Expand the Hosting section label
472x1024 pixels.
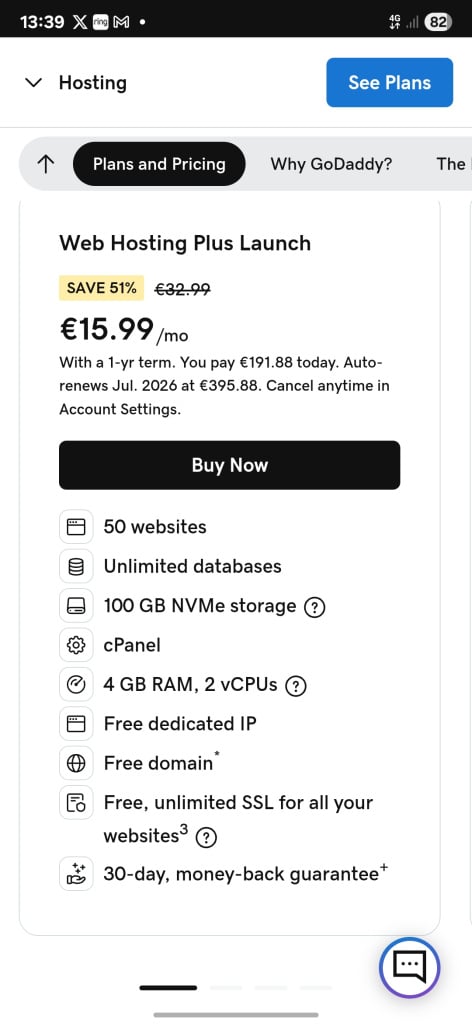[x=93, y=83]
